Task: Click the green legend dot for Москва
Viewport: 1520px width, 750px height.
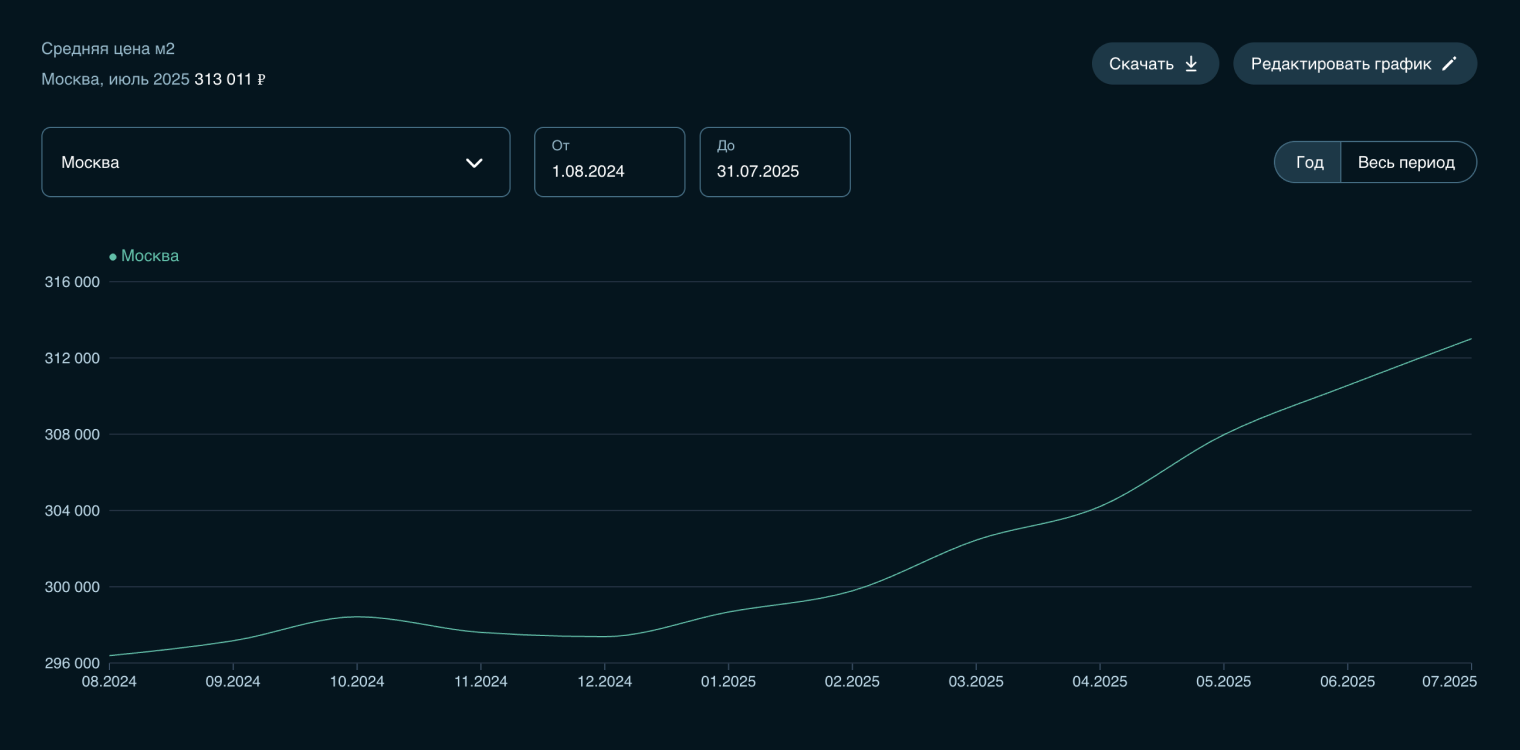Action: click(113, 257)
